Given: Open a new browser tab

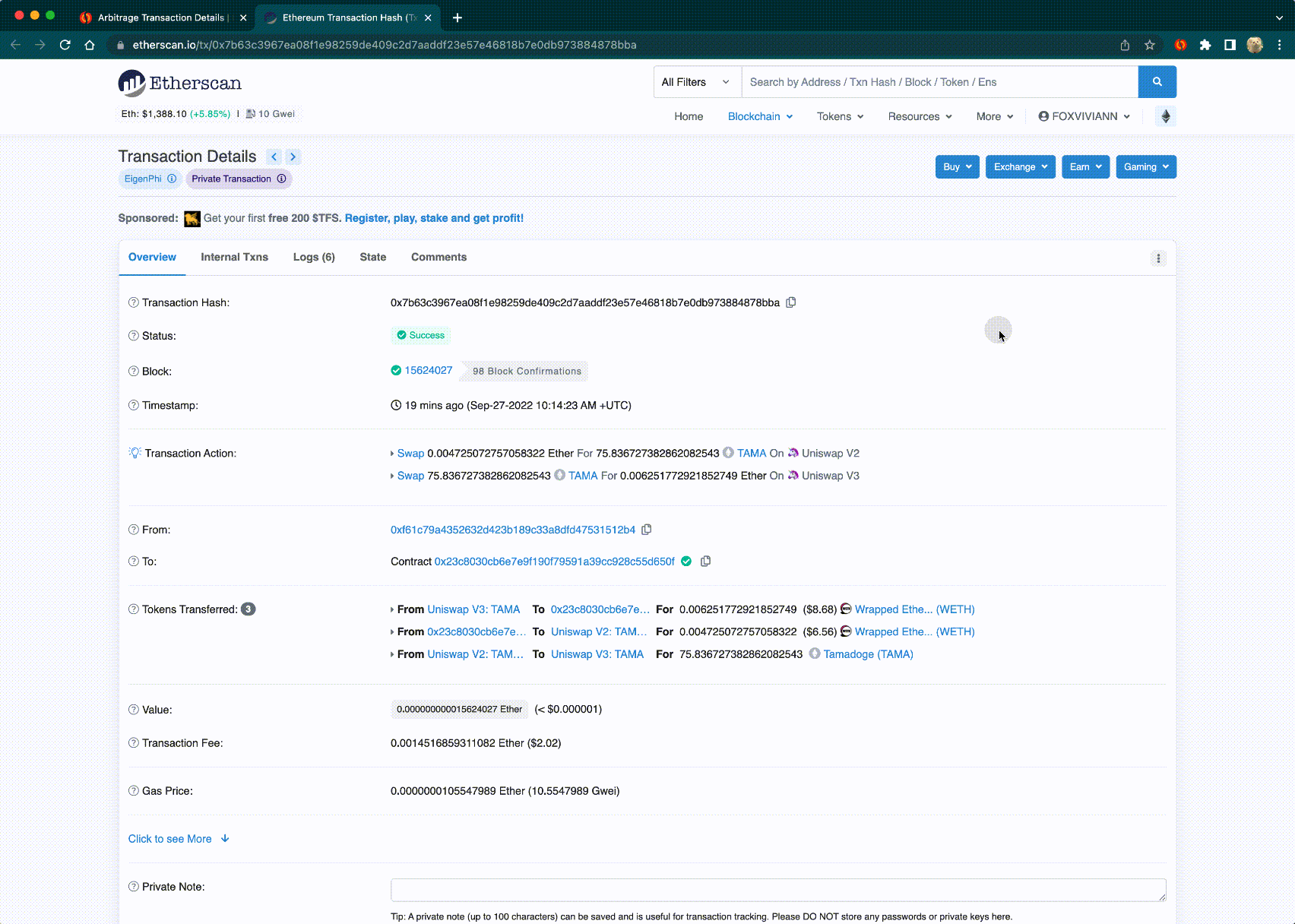Looking at the screenshot, I should [458, 17].
